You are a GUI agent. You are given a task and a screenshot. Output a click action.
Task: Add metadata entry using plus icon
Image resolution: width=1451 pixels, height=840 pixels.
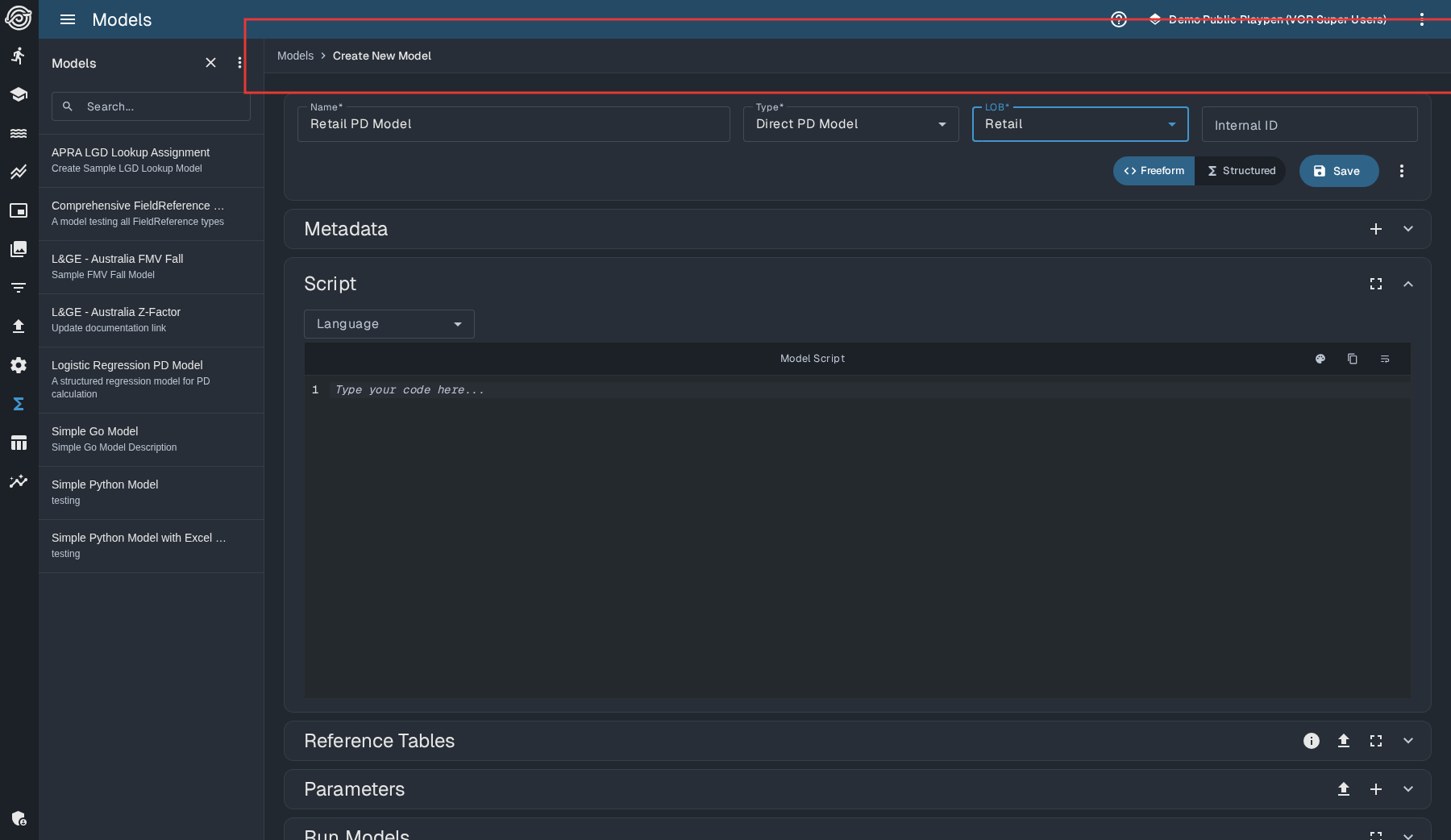(x=1376, y=229)
